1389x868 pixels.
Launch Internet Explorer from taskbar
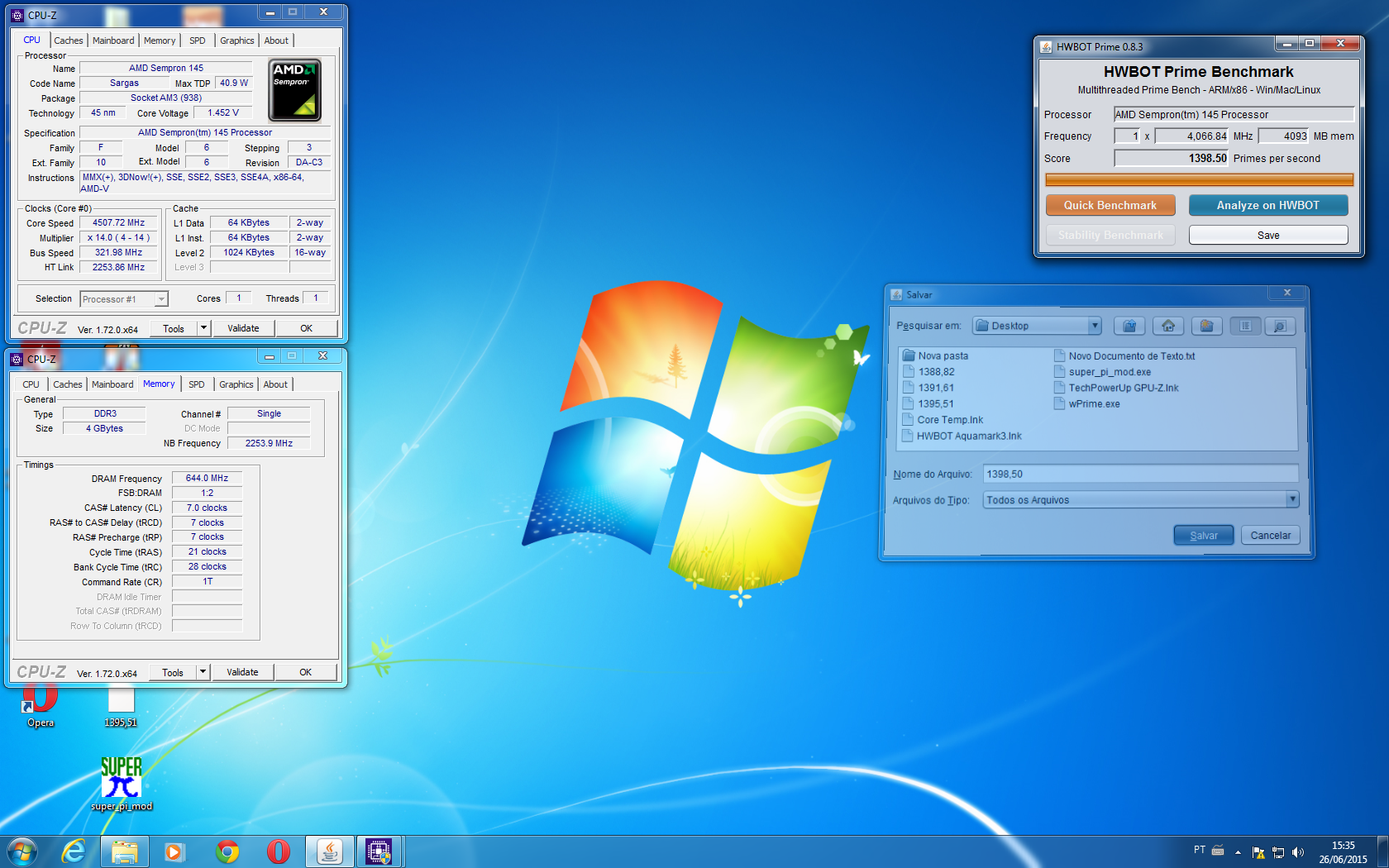tap(74, 851)
